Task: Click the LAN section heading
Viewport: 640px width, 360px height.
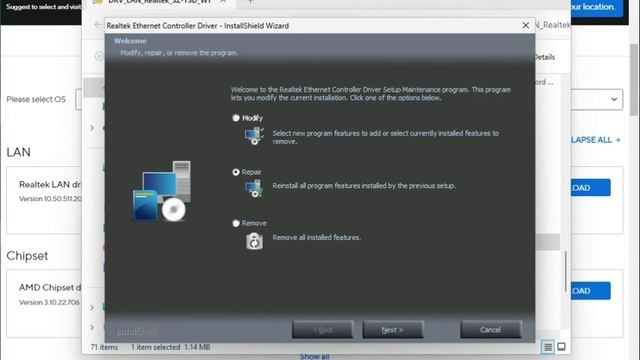Action: coord(18,152)
